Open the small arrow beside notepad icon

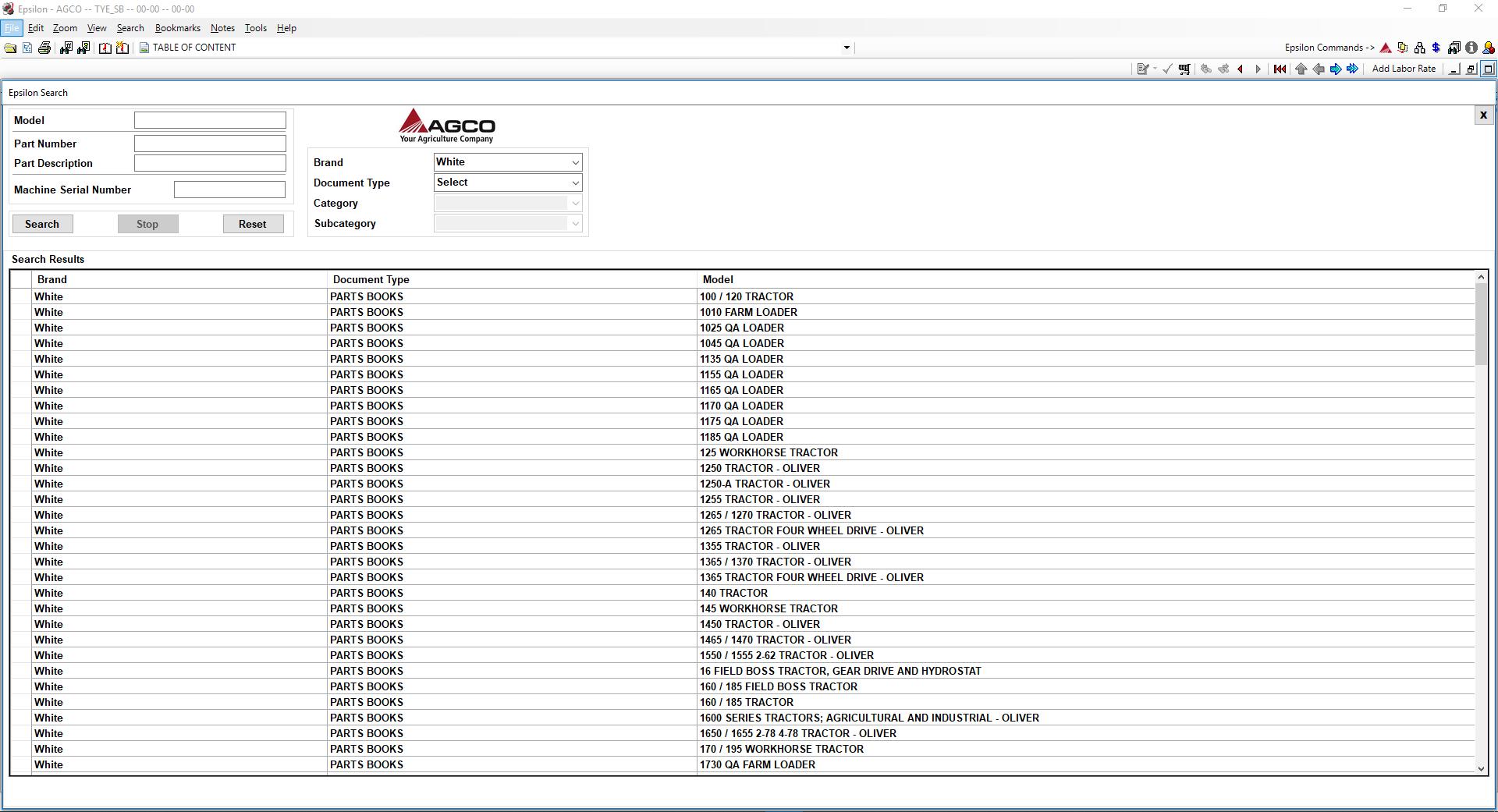(1155, 69)
